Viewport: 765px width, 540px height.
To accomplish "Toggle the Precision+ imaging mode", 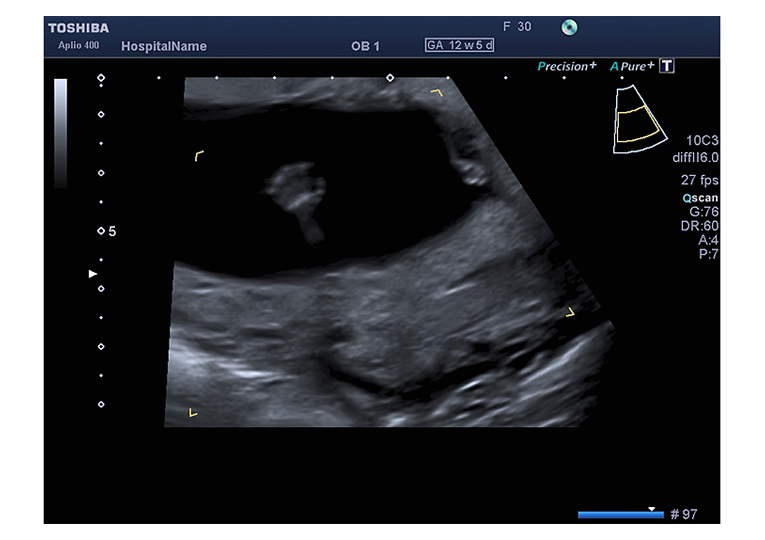I will [566, 66].
